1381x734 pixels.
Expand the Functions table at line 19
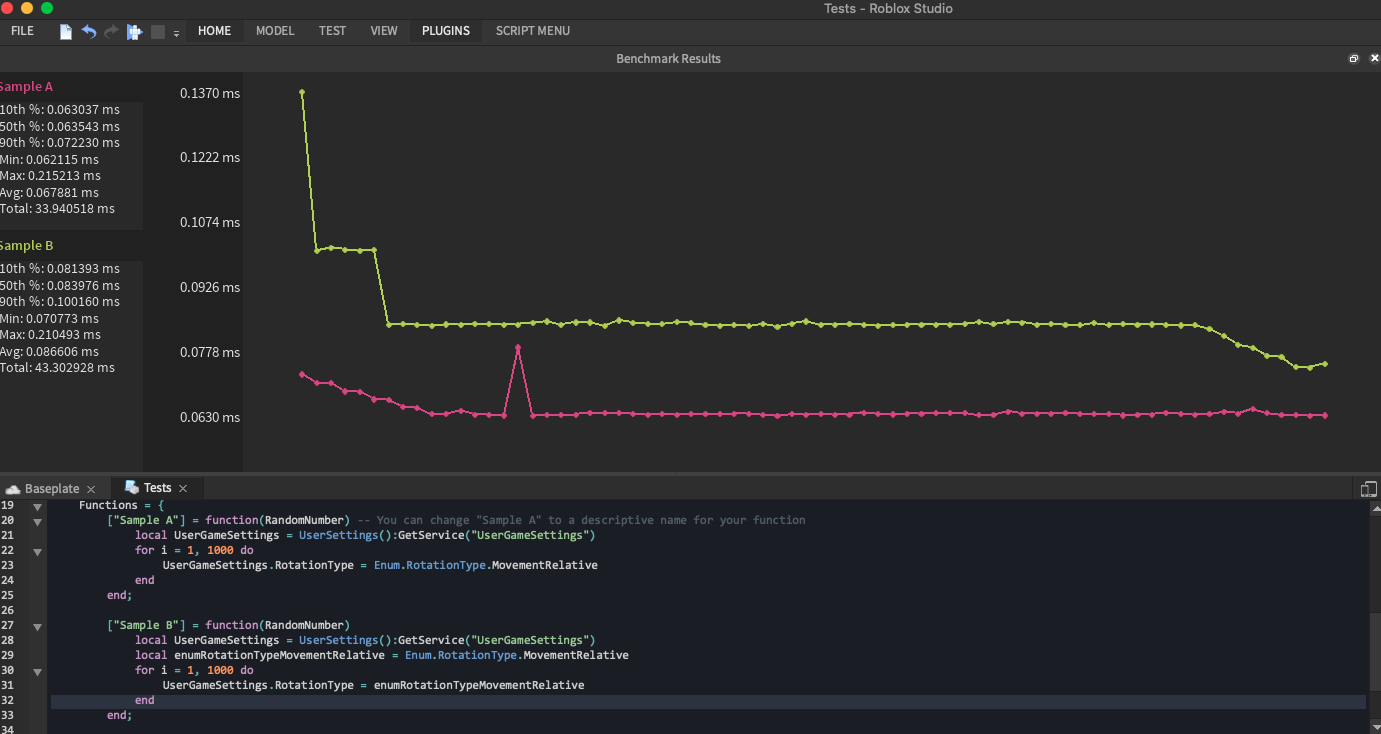[x=36, y=505]
